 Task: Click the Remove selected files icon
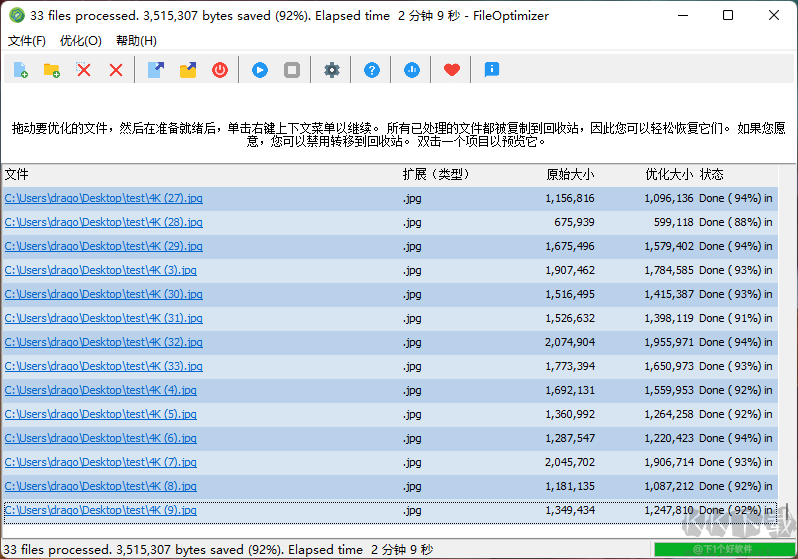click(x=84, y=70)
